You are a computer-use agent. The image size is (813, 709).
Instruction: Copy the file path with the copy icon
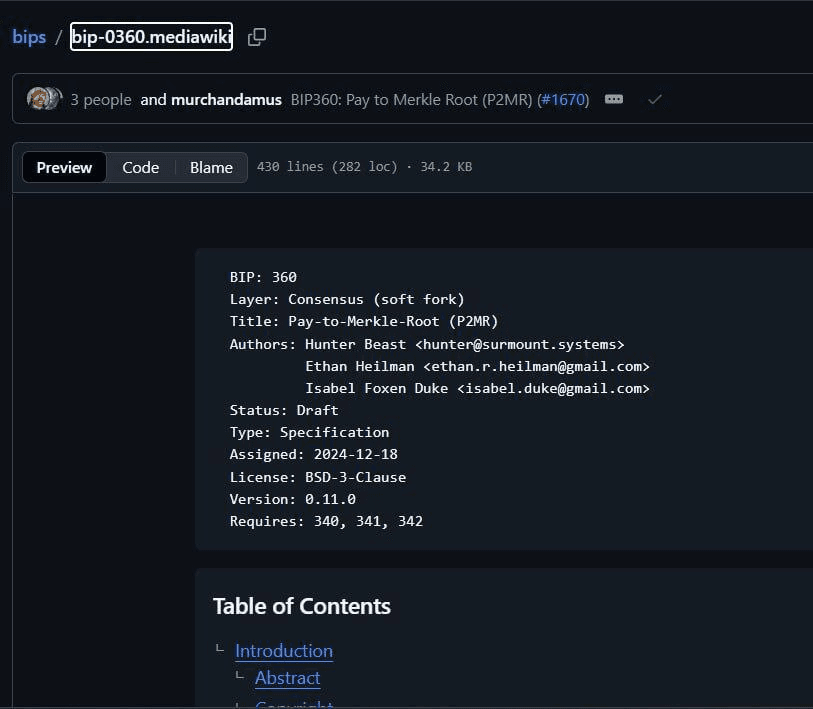(x=257, y=37)
